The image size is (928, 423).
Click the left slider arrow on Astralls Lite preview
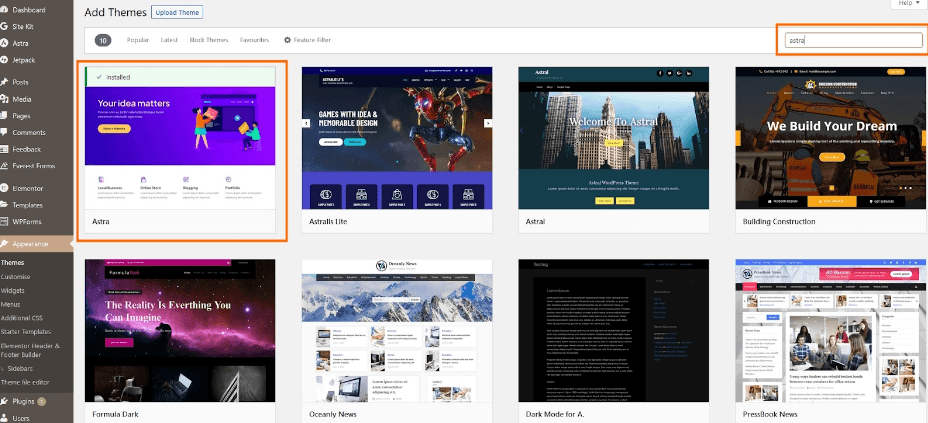tap(307, 123)
